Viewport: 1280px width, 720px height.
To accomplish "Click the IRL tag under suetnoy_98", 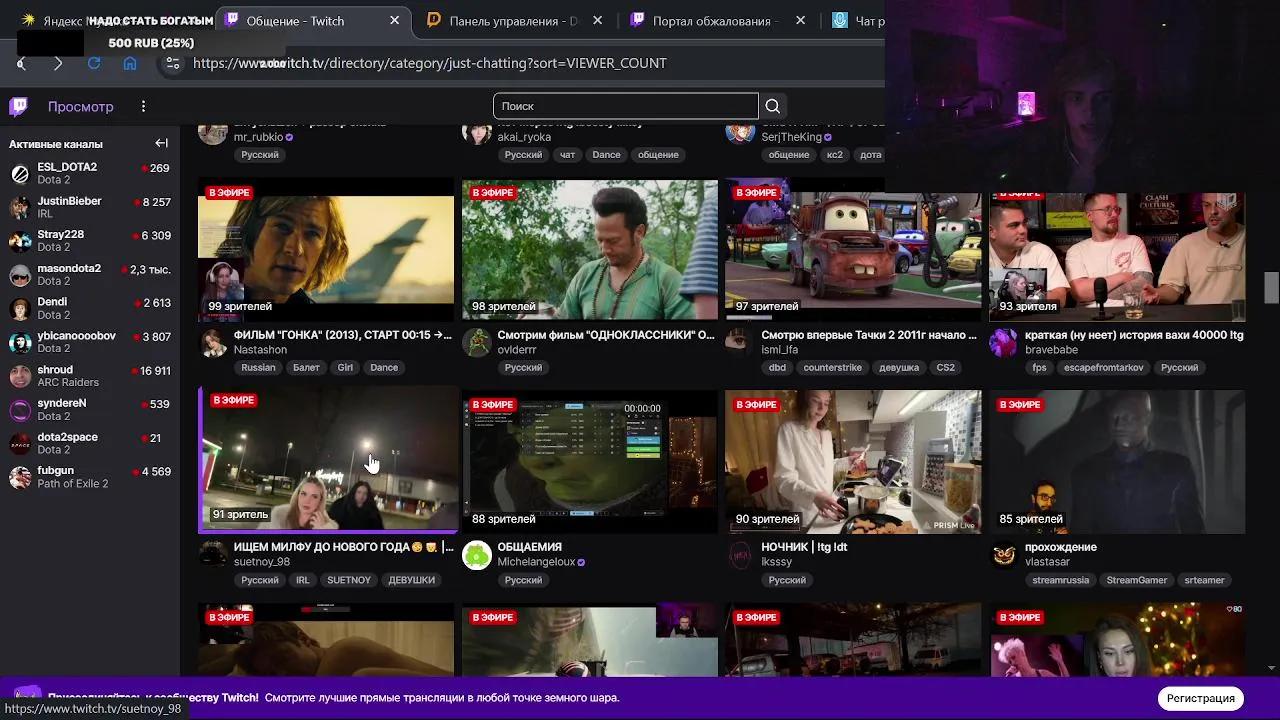I will click(302, 580).
